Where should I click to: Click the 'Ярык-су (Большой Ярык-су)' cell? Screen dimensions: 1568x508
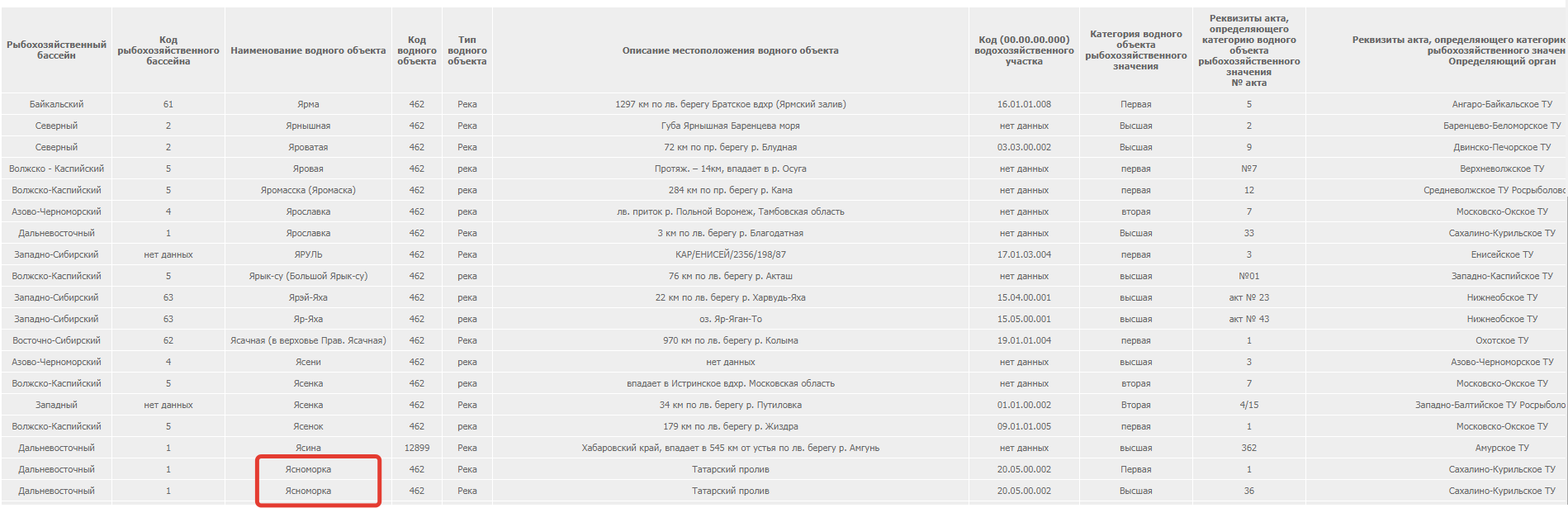point(308,276)
